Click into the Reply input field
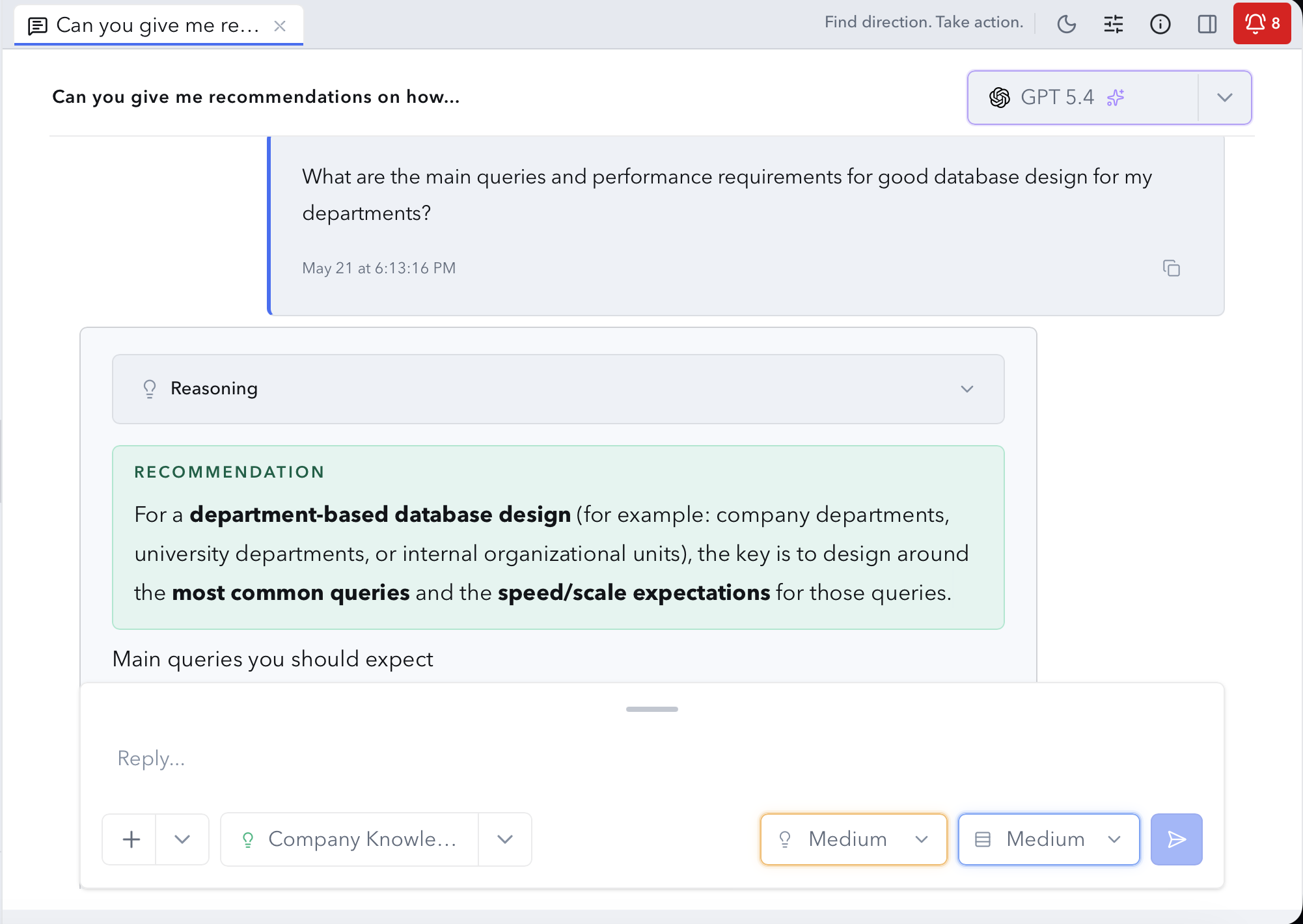This screenshot has height=924, width=1303. point(651,759)
